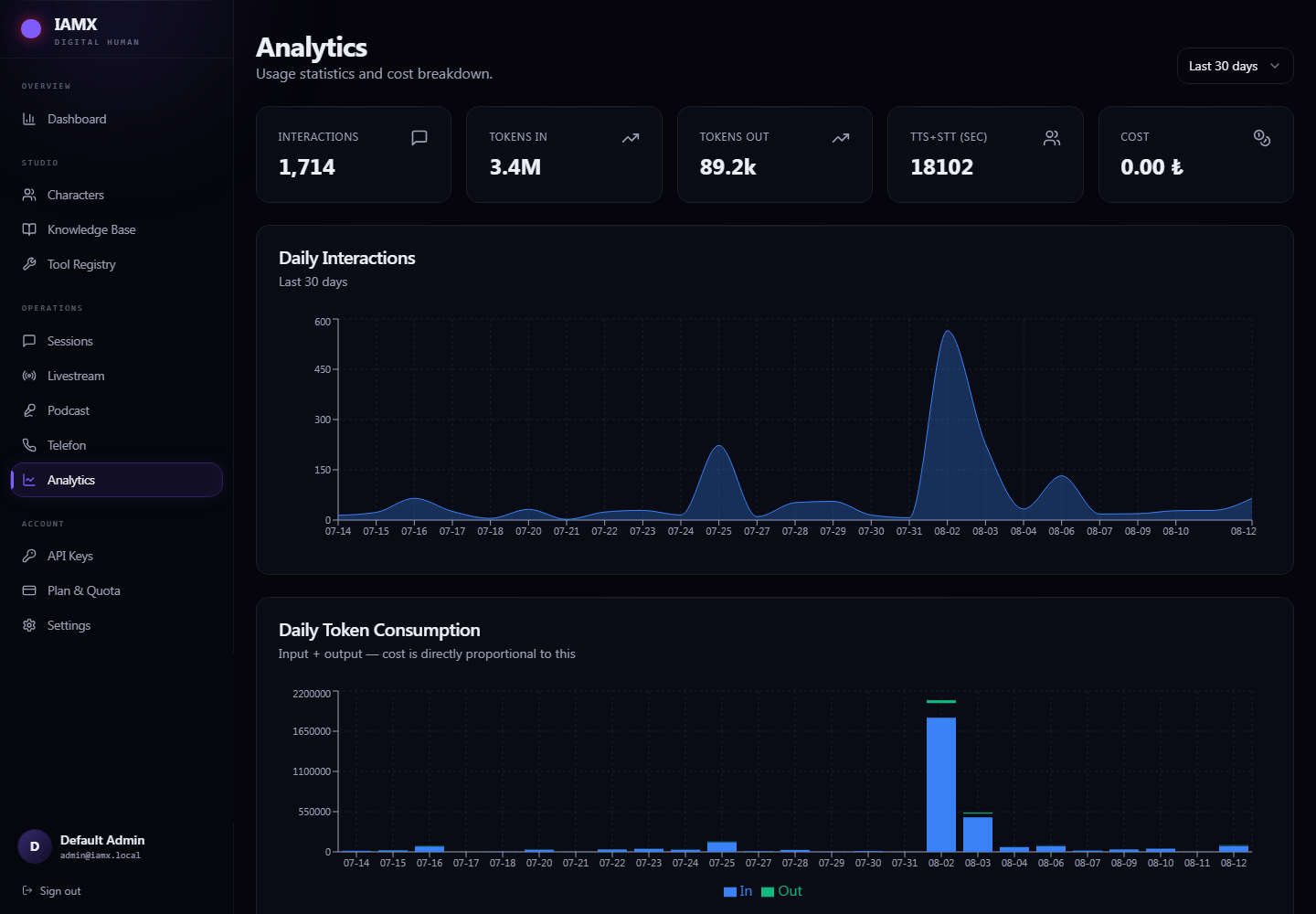Open Dashboard from the sidebar
This screenshot has height=914, width=1316.
click(x=116, y=119)
